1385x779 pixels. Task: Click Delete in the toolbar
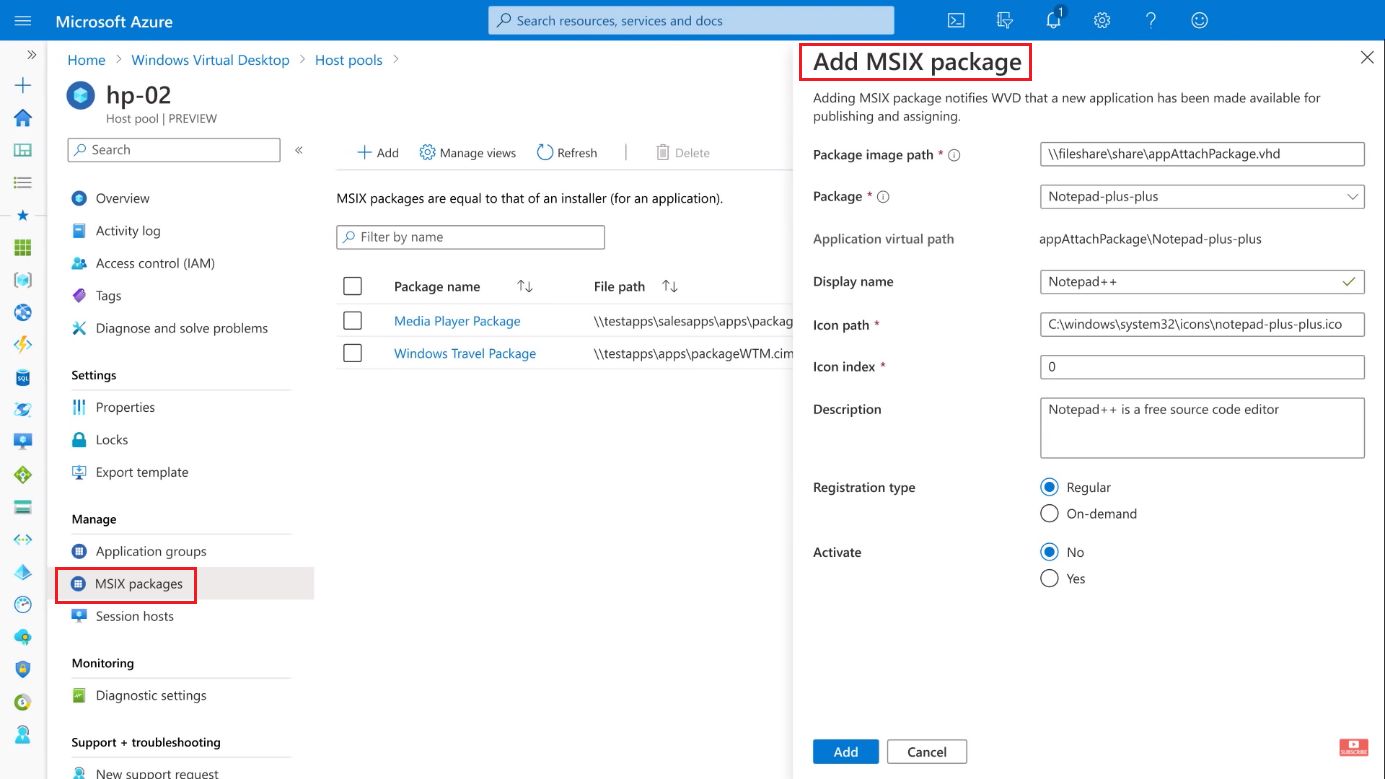683,153
